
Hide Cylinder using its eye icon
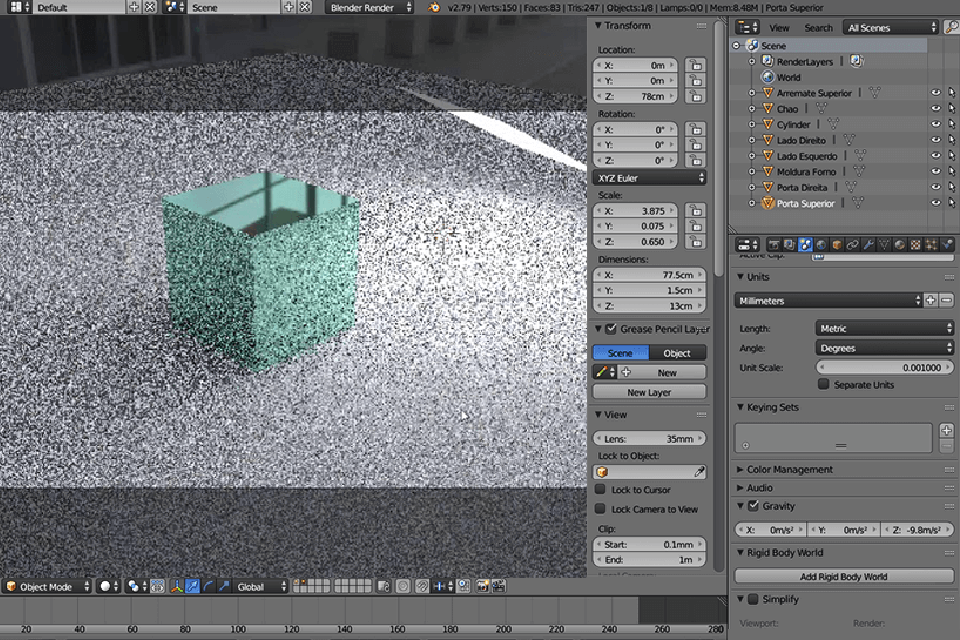936,124
